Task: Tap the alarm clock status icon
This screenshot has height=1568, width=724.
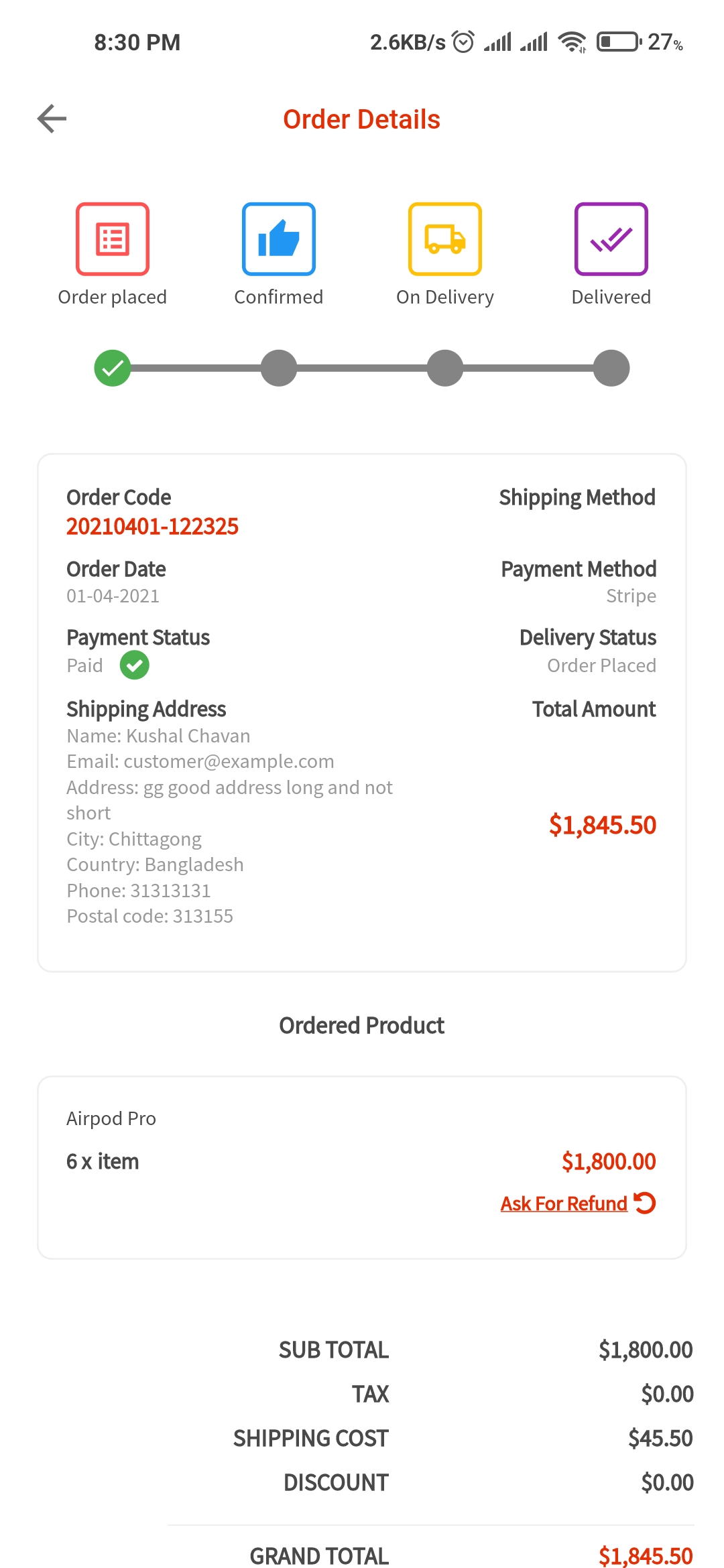Action: (463, 42)
